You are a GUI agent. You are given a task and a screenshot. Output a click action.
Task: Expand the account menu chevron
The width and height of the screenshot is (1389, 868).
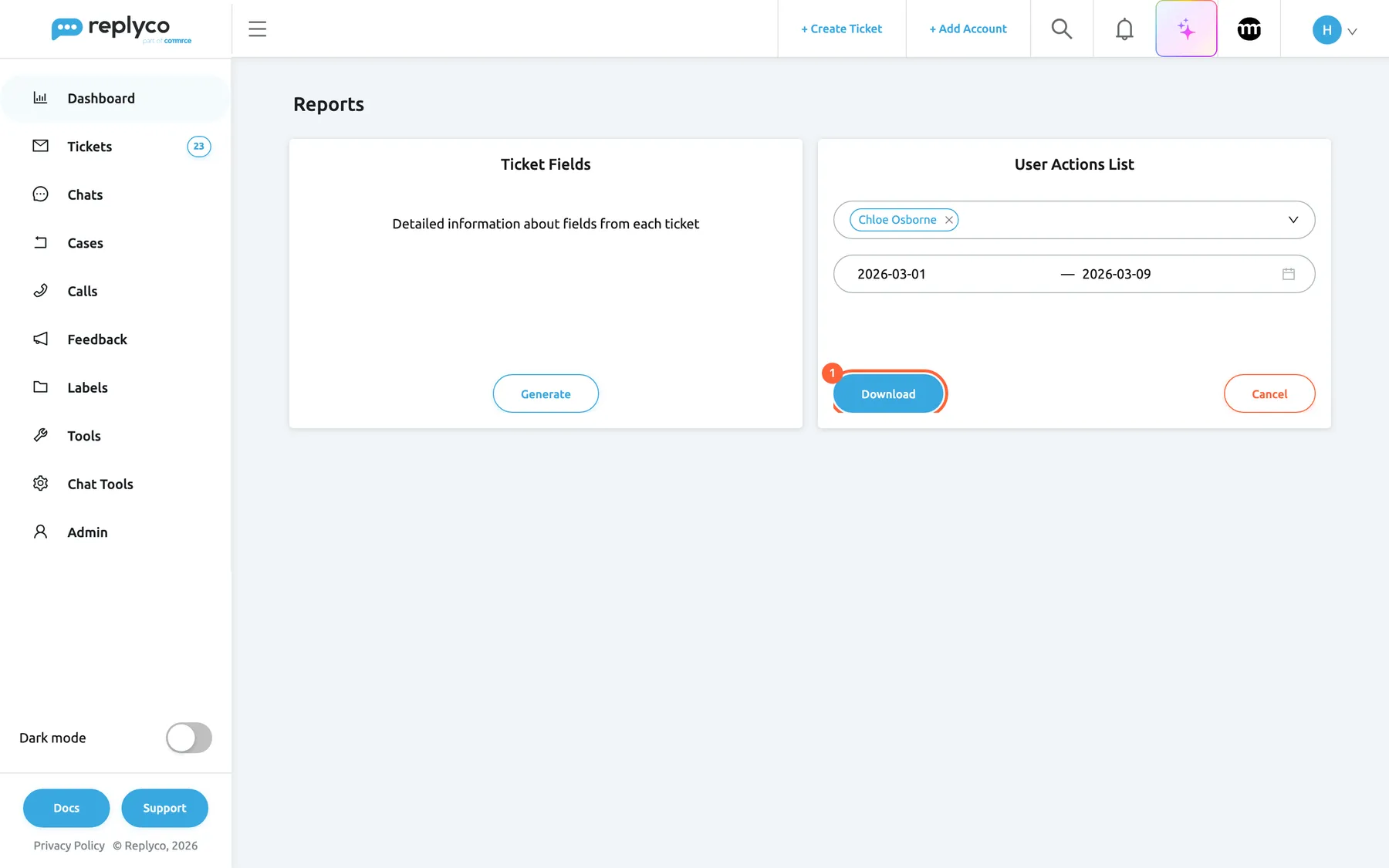click(1352, 32)
